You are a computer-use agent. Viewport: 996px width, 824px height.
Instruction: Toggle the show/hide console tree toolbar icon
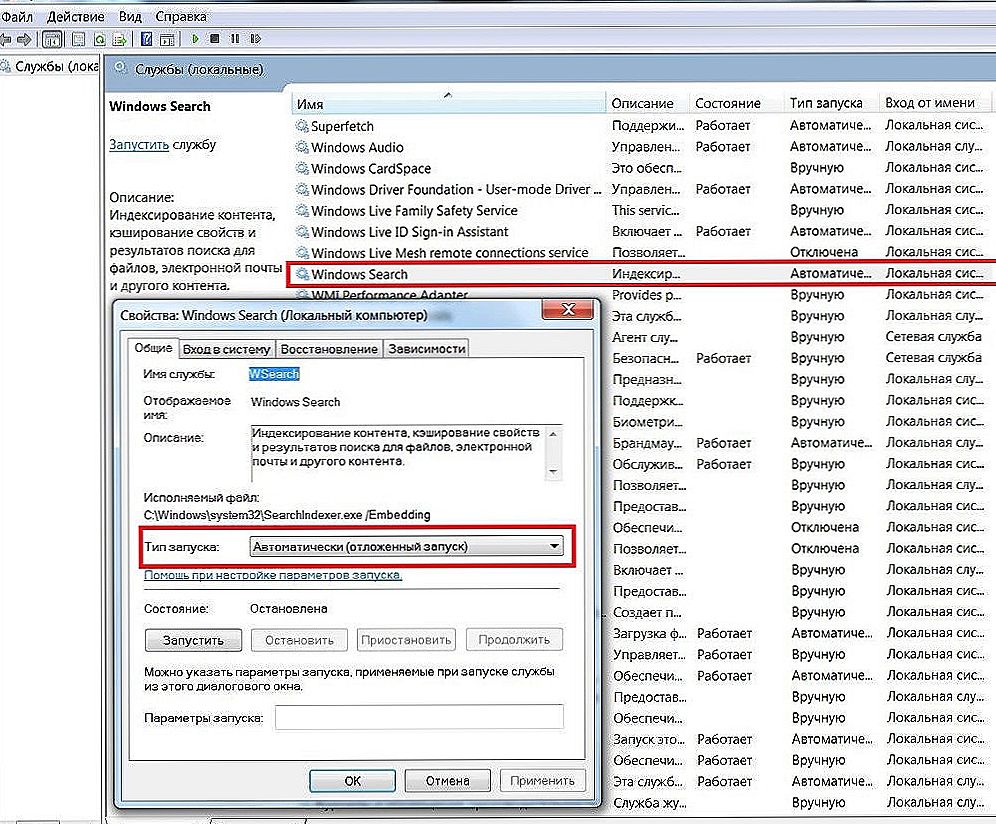pyautogui.click(x=52, y=39)
